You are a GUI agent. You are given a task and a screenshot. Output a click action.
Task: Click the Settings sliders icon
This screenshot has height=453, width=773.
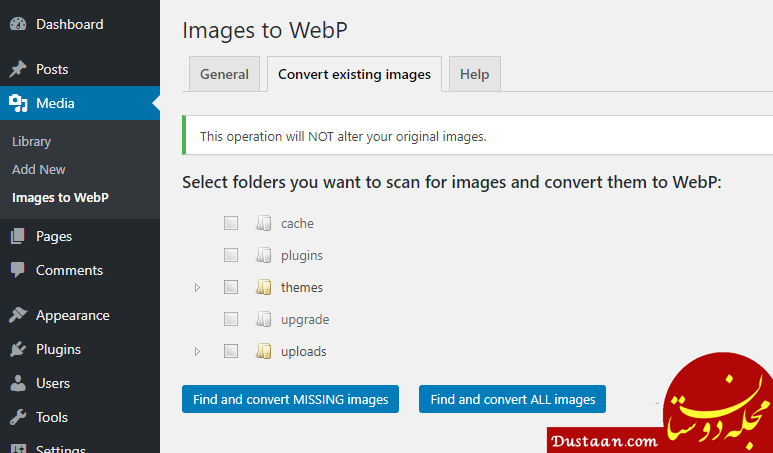(18, 448)
